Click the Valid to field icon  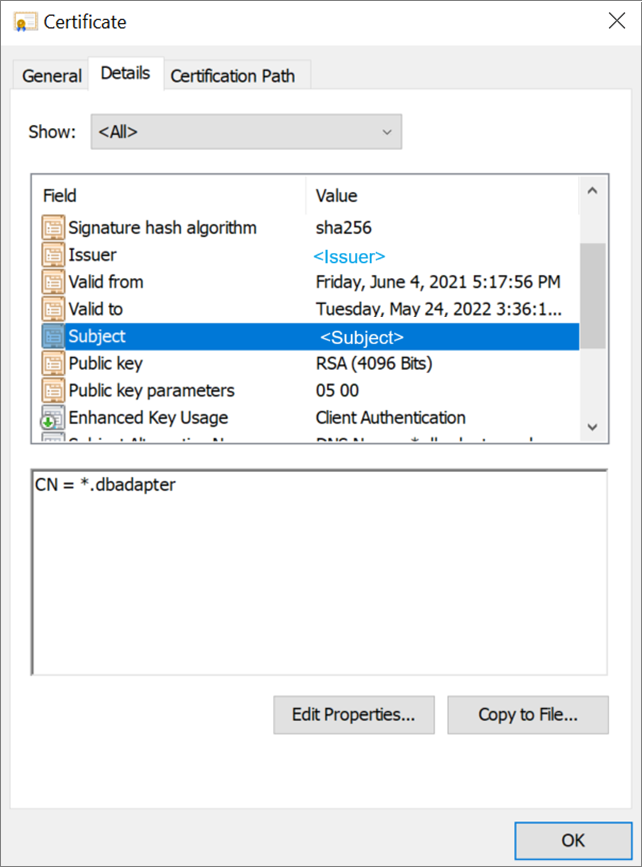53,309
